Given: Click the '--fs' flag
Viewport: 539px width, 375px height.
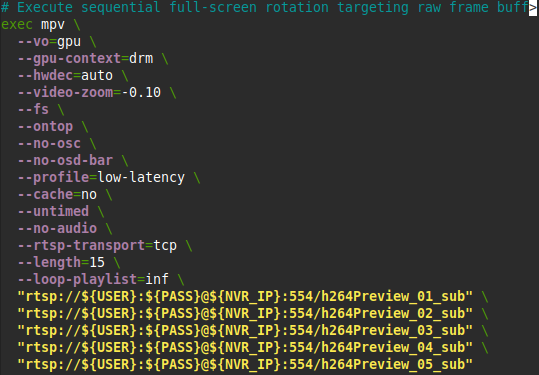Looking at the screenshot, I should coord(33,110).
